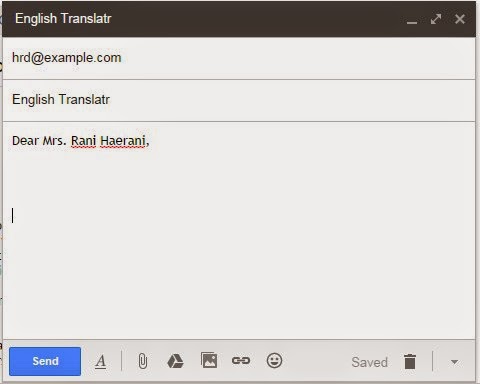Screen dimensions: 480x384
Task: Insert photo using the image icon
Action: point(209,361)
